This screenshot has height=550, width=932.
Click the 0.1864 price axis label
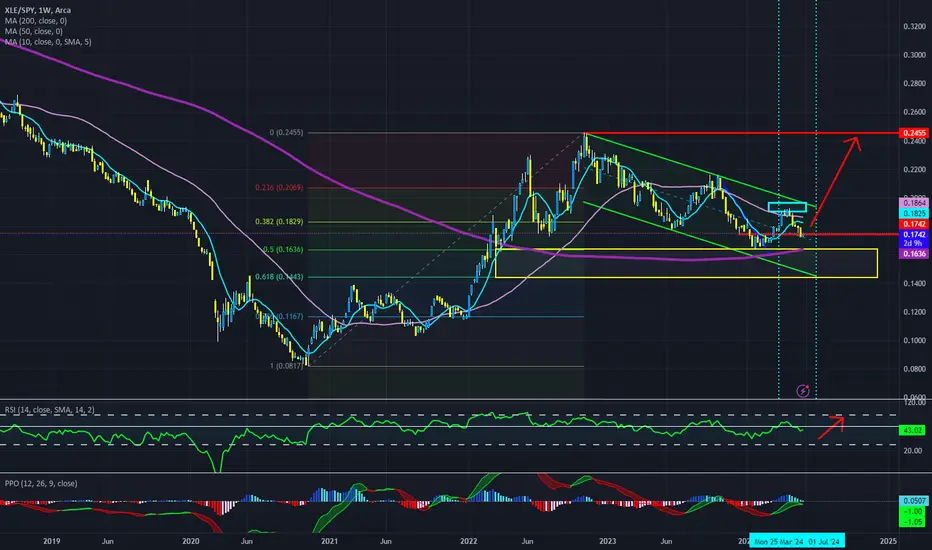[914, 203]
